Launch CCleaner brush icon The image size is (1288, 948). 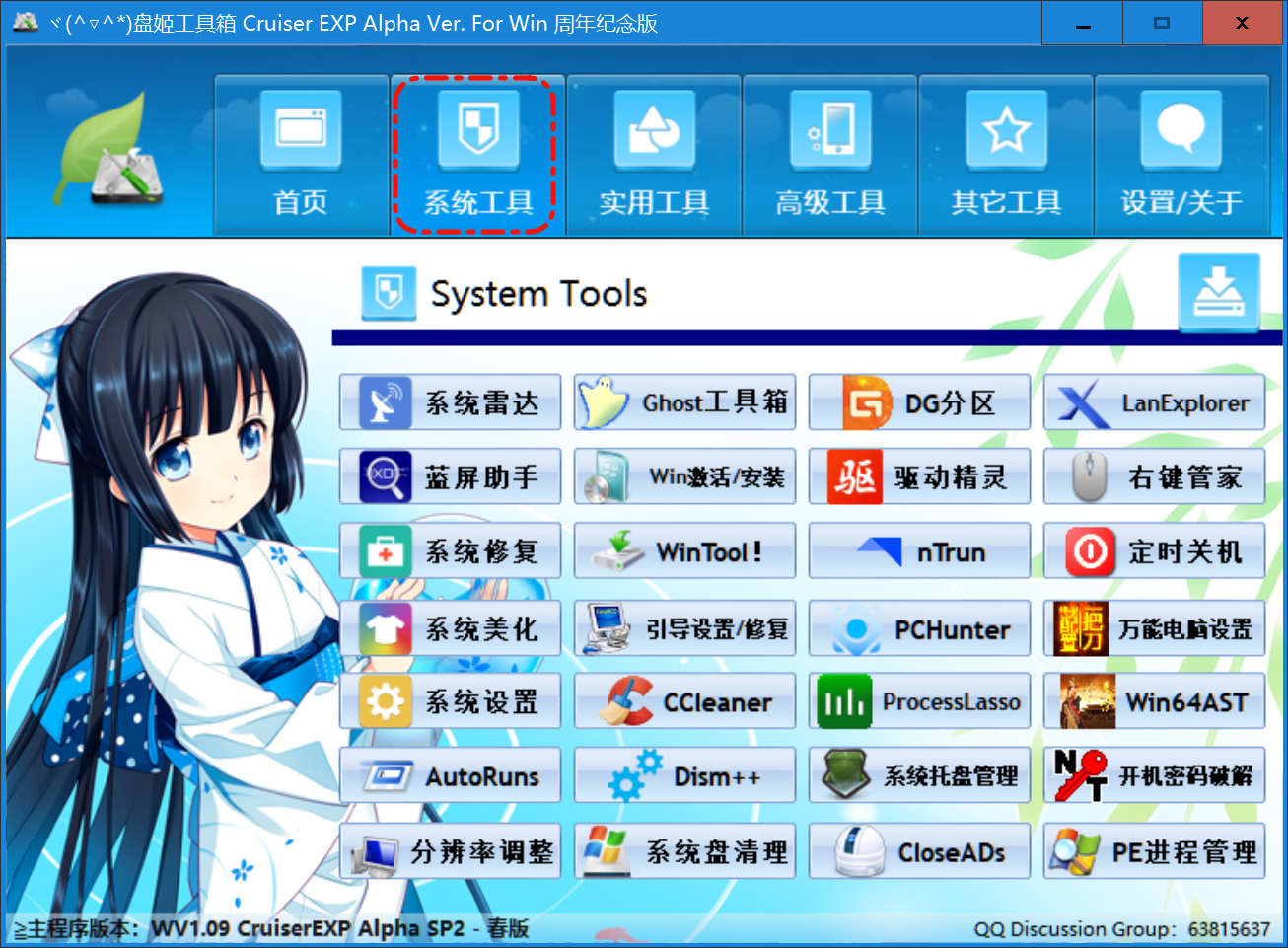coord(628,701)
